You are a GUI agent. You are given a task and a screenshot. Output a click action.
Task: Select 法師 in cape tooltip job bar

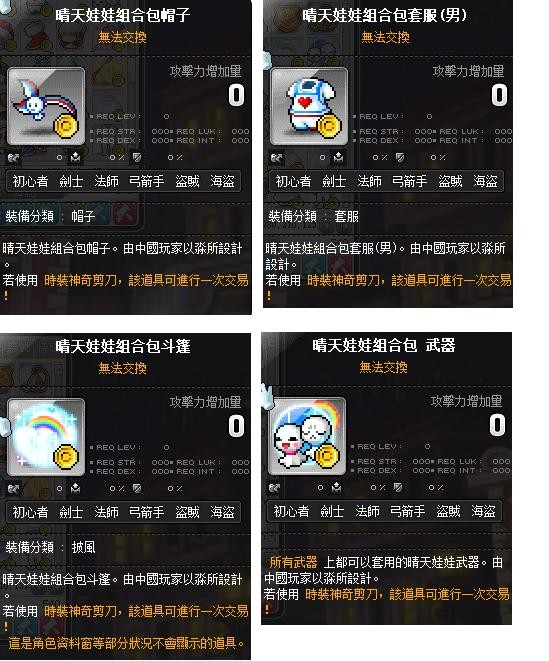106,513
